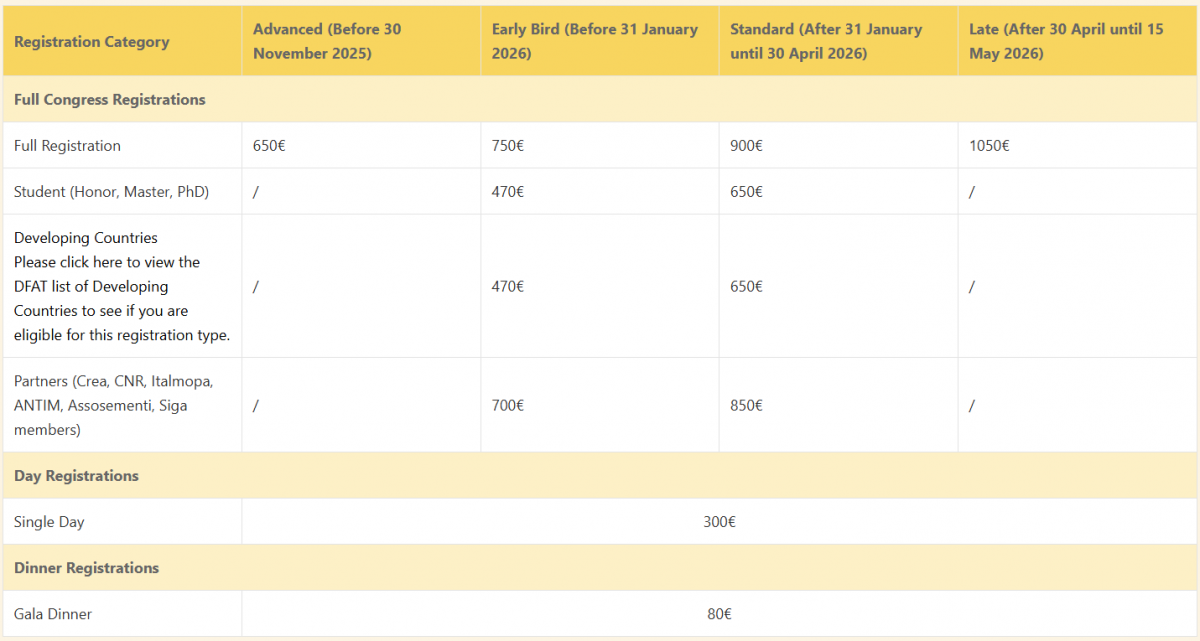The image size is (1200, 641).
Task: Click the 80€ Gala Dinner price
Action: click(x=720, y=614)
